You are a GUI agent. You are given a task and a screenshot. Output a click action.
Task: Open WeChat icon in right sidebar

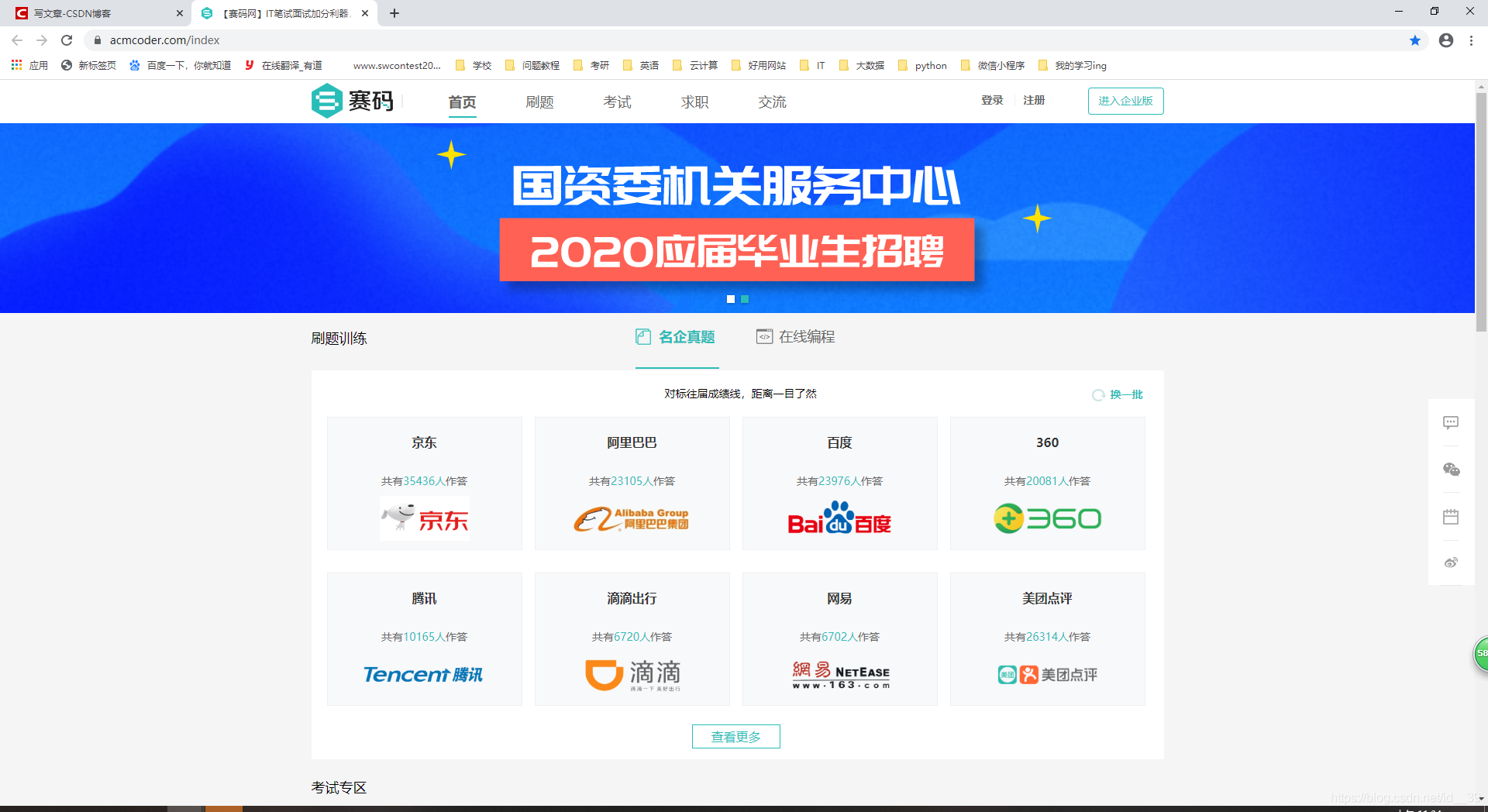click(x=1451, y=470)
